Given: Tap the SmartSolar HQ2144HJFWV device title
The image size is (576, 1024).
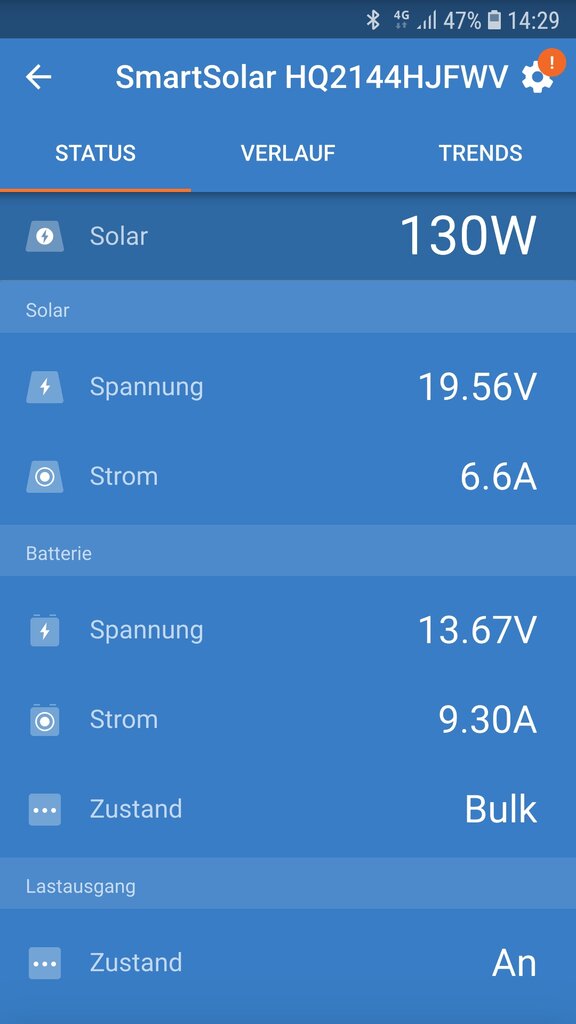Looking at the screenshot, I should tap(312, 78).
